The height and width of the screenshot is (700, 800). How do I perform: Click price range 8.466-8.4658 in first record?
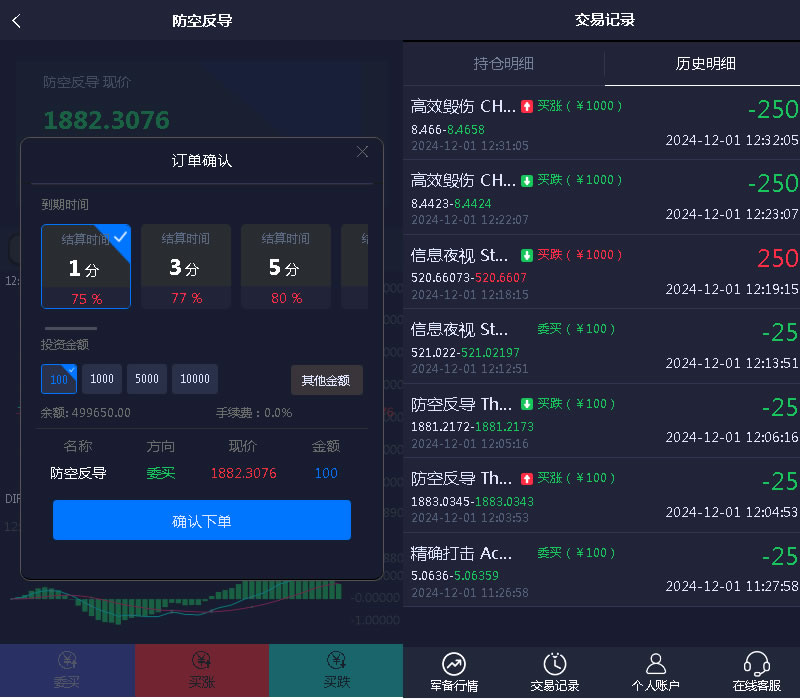coord(448,130)
